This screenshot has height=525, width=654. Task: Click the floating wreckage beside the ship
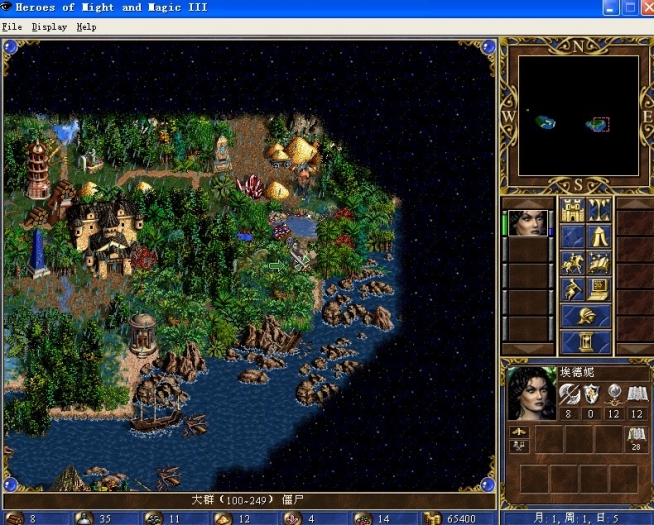click(x=196, y=425)
